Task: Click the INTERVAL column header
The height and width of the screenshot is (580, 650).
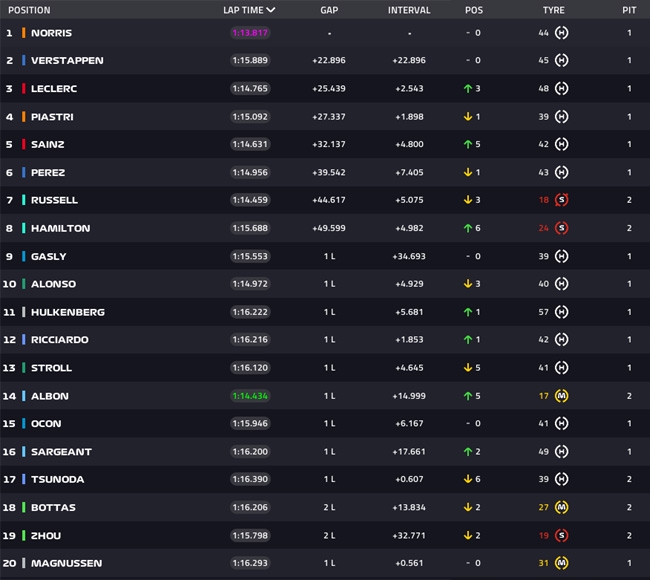Action: tap(409, 10)
